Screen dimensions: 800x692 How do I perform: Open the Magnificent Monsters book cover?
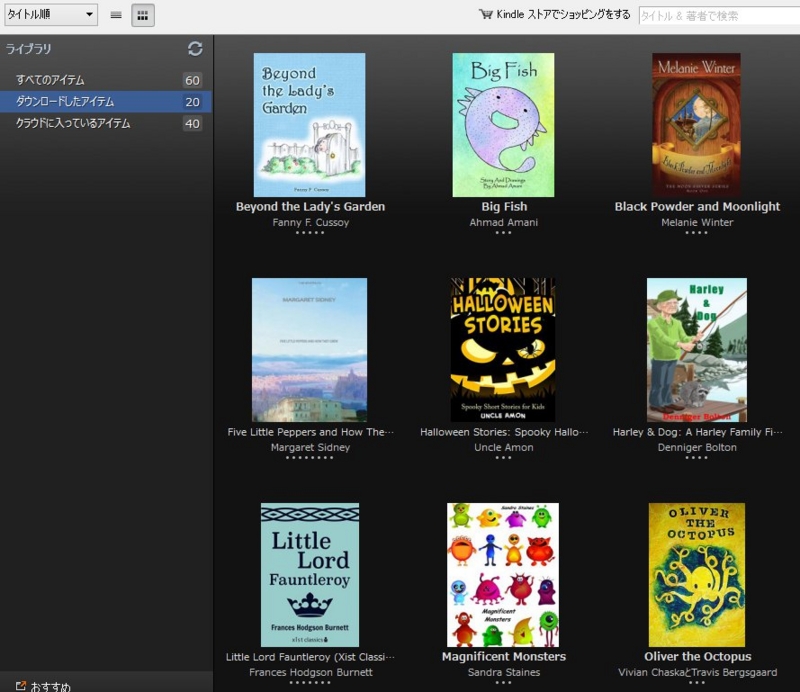(503, 575)
